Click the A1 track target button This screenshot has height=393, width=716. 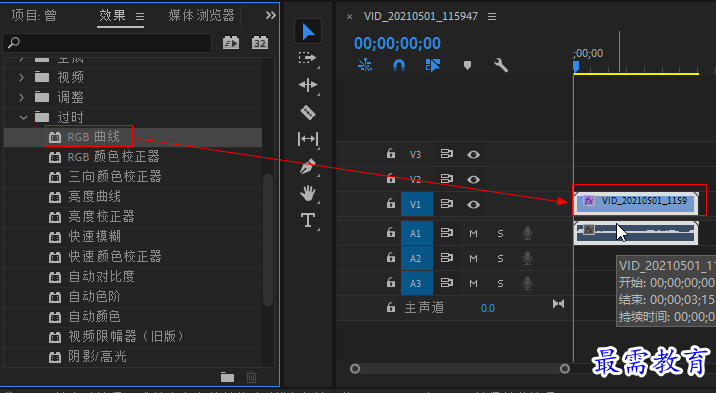pos(416,233)
